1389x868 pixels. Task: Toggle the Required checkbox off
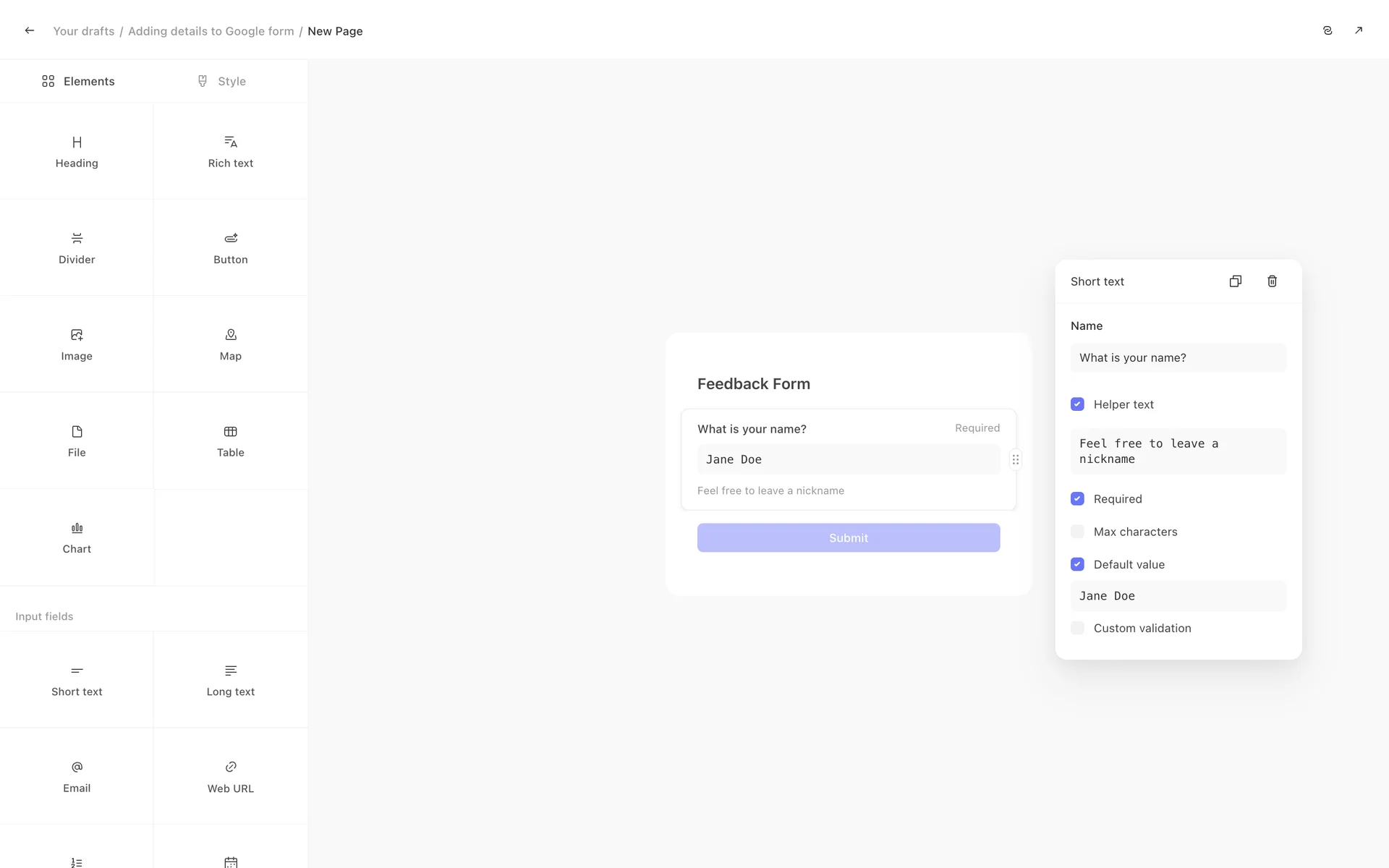coord(1077,499)
